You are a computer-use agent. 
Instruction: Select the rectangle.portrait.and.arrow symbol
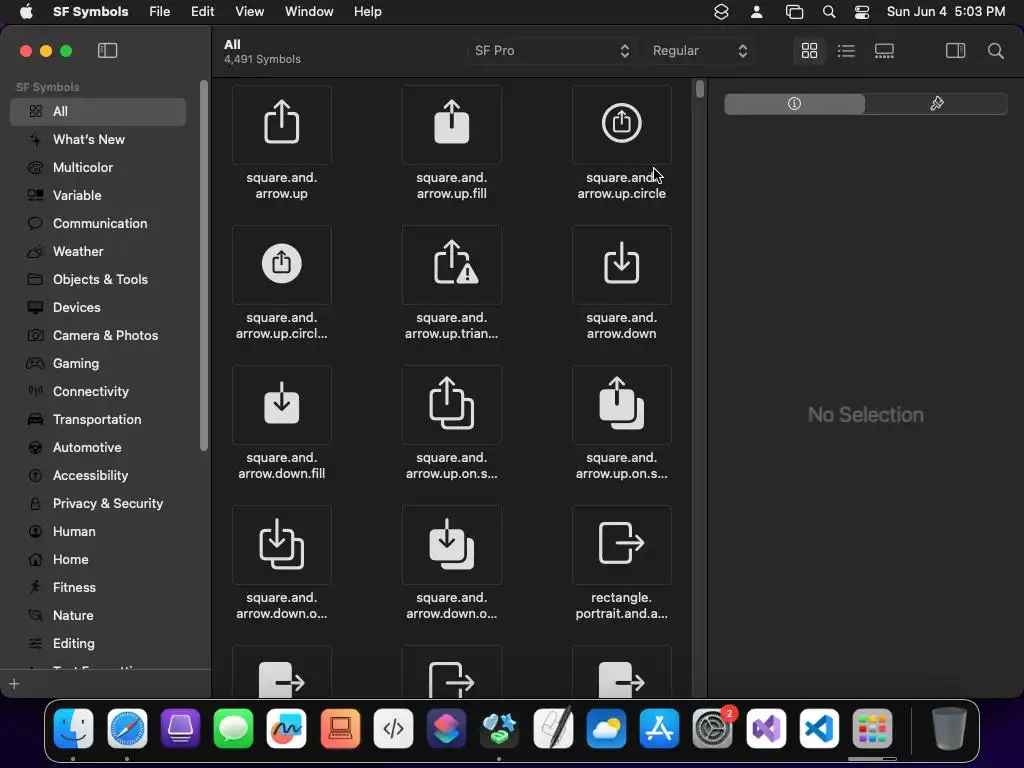click(621, 545)
